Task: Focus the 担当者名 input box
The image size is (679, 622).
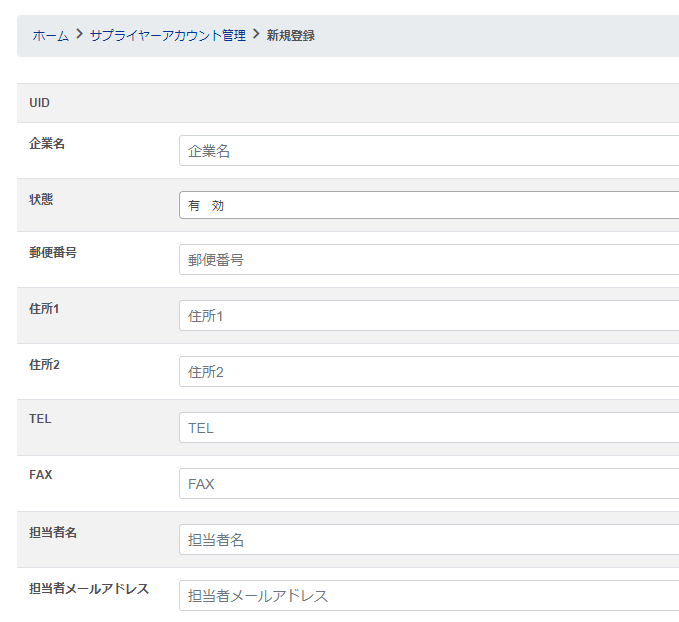Action: pyautogui.click(x=430, y=540)
